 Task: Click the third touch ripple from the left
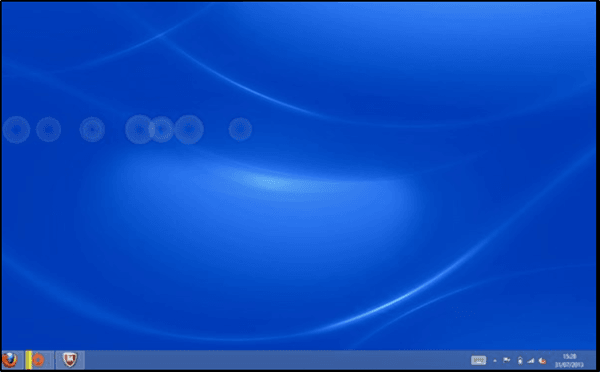tap(92, 129)
